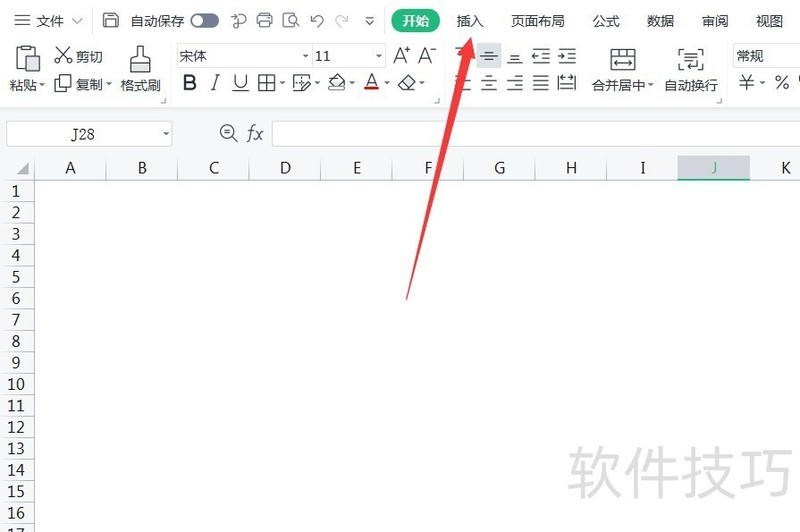800x532 pixels.
Task: Click the Undo arrow
Action: [317, 21]
